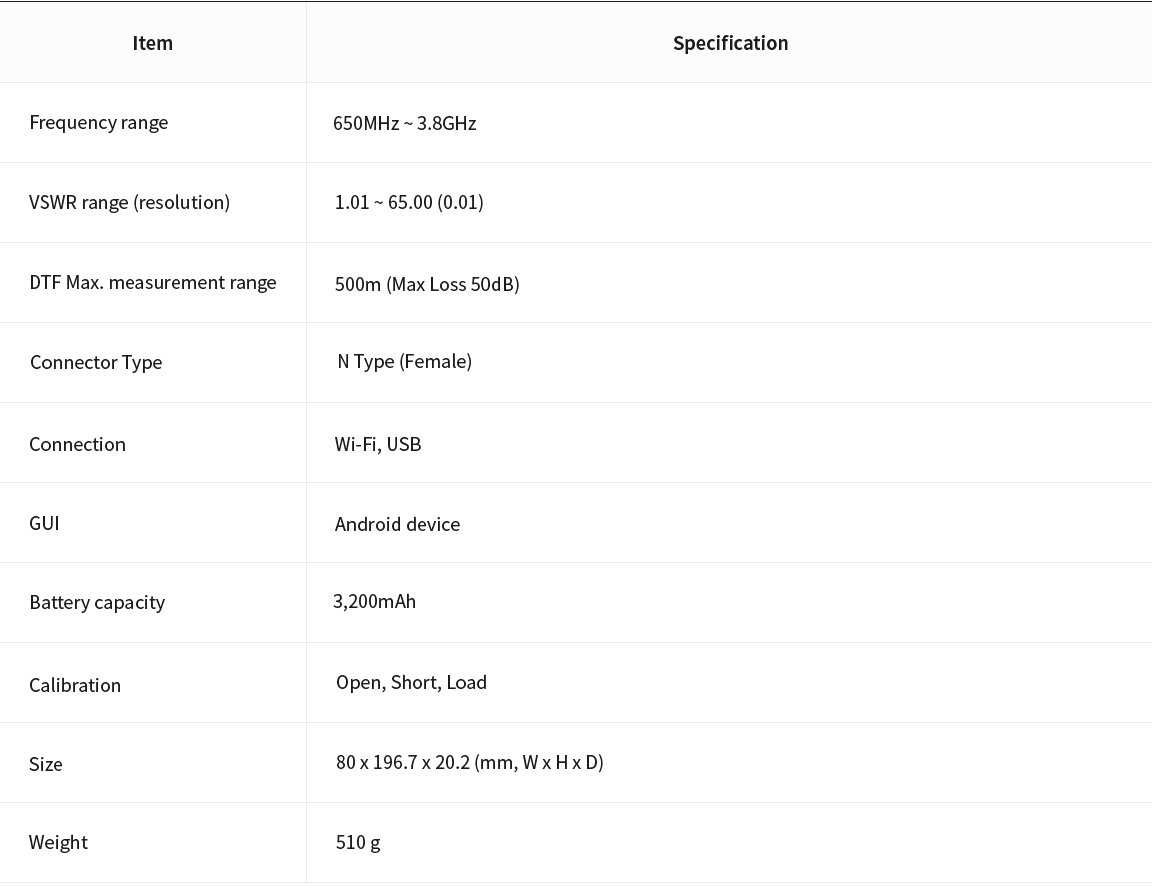Click the 650MHz ~ 3.8GHz value
The width and height of the screenshot is (1152, 886).
[405, 123]
